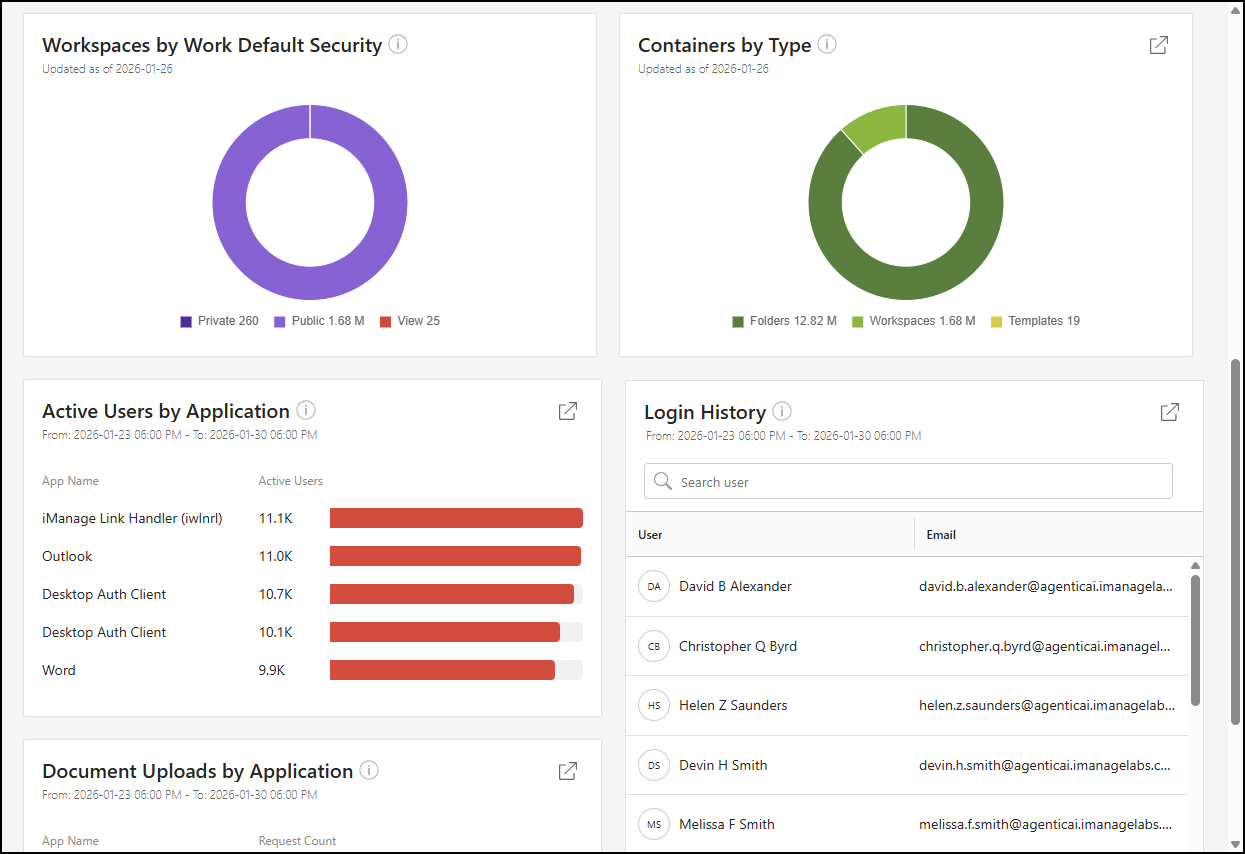Open Login History in expanded view
The height and width of the screenshot is (854, 1245).
1169,412
